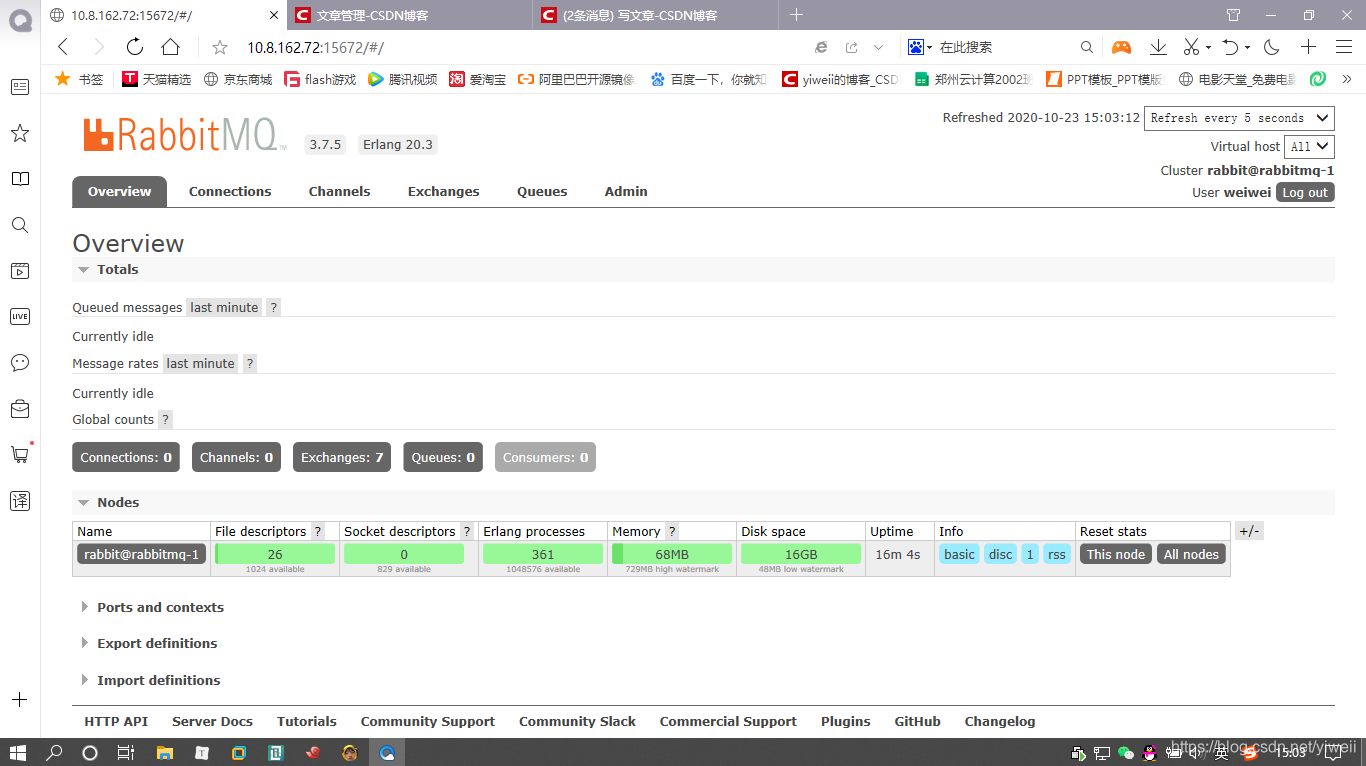Open Windows Start menu
Viewport: 1366px width, 766px height.
click(18, 752)
